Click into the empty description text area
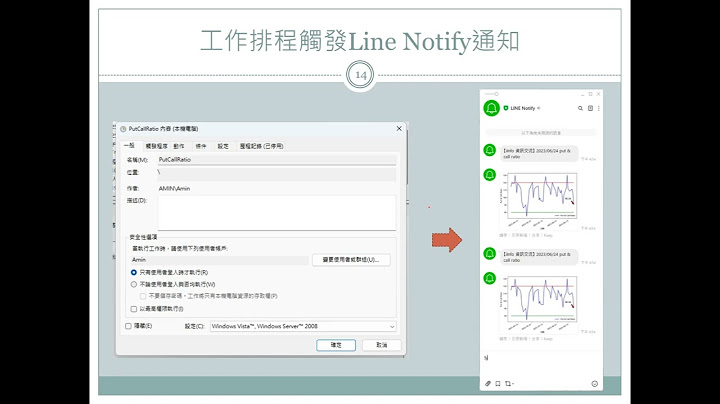 coord(277,212)
